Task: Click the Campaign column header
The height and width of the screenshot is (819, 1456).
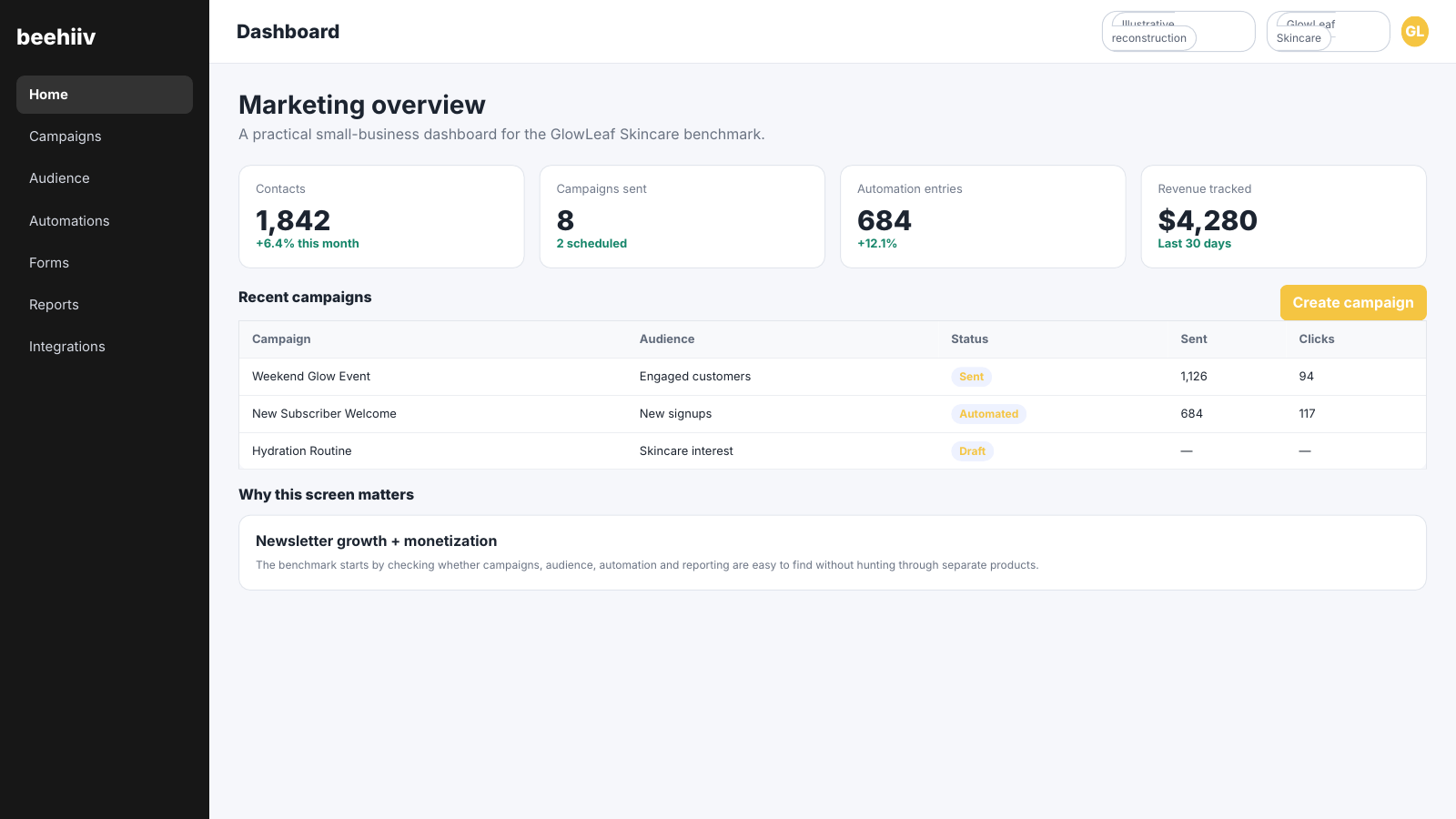Action: pos(281,339)
